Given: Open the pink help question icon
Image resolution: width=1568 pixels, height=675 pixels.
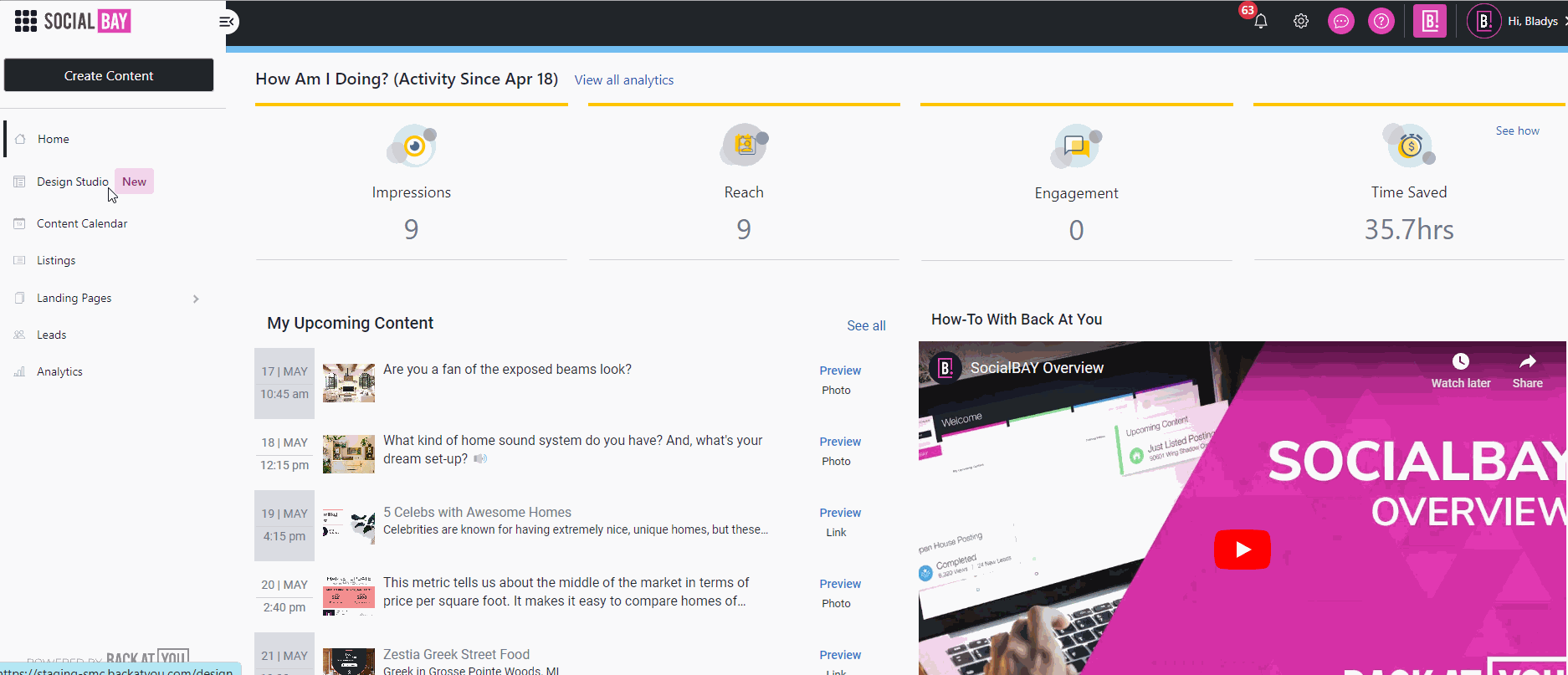Looking at the screenshot, I should (x=1381, y=21).
